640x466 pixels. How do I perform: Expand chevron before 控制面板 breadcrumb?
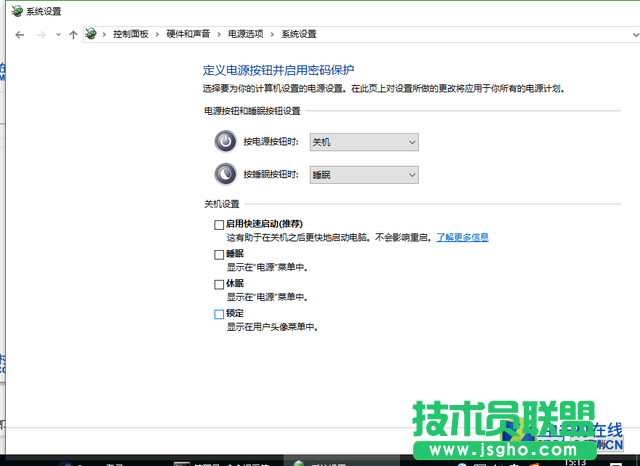tap(104, 34)
